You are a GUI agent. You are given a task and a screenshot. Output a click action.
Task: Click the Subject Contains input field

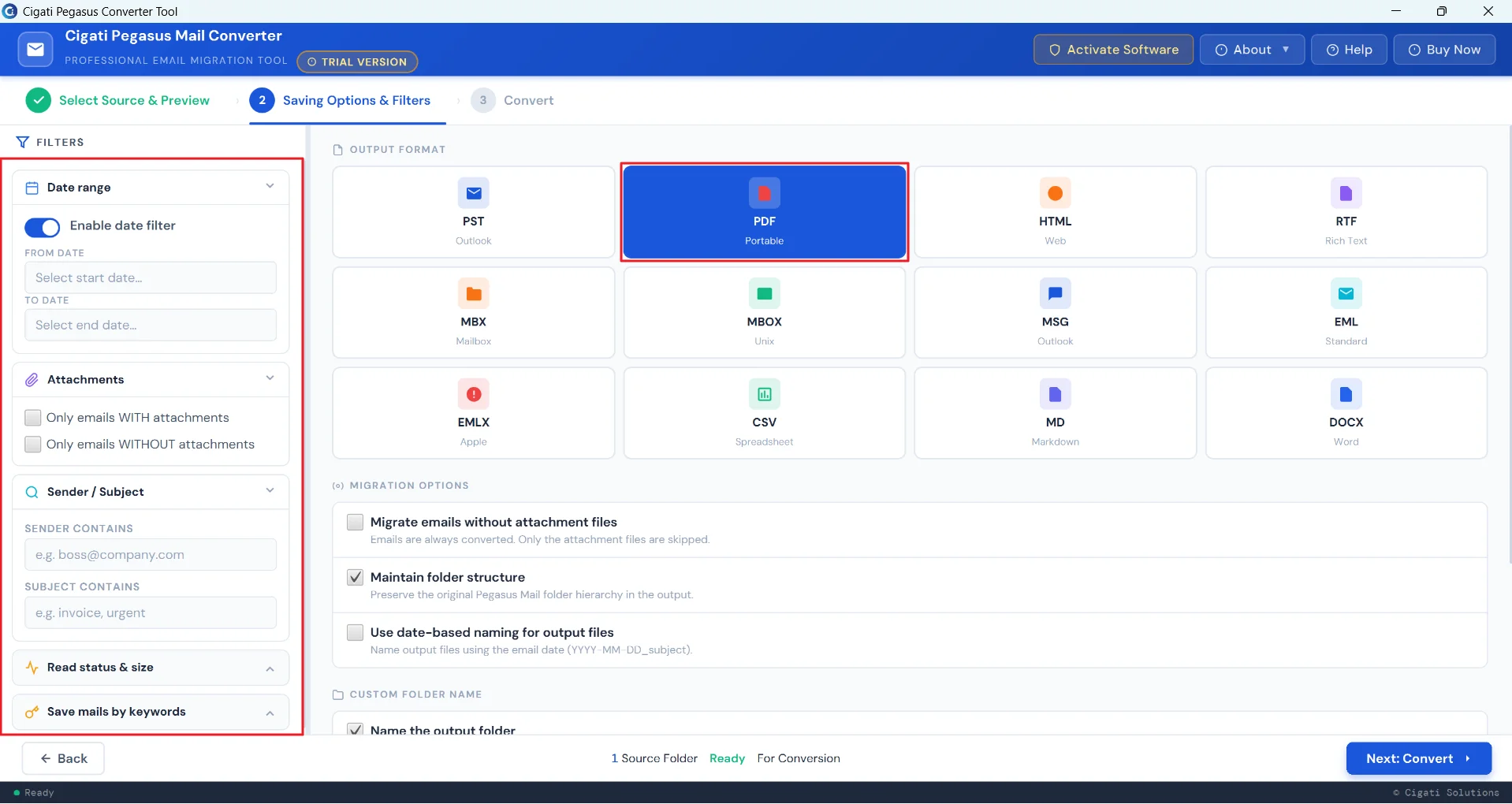coord(151,613)
